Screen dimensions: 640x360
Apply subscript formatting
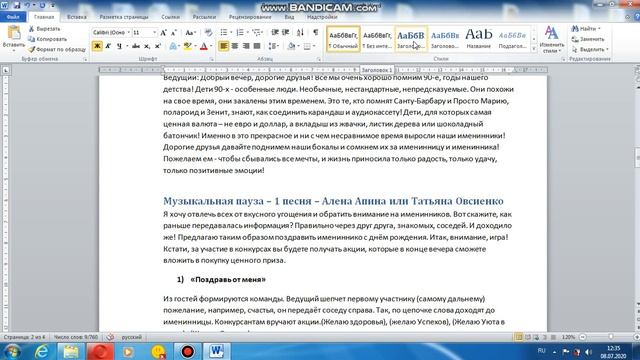point(147,46)
